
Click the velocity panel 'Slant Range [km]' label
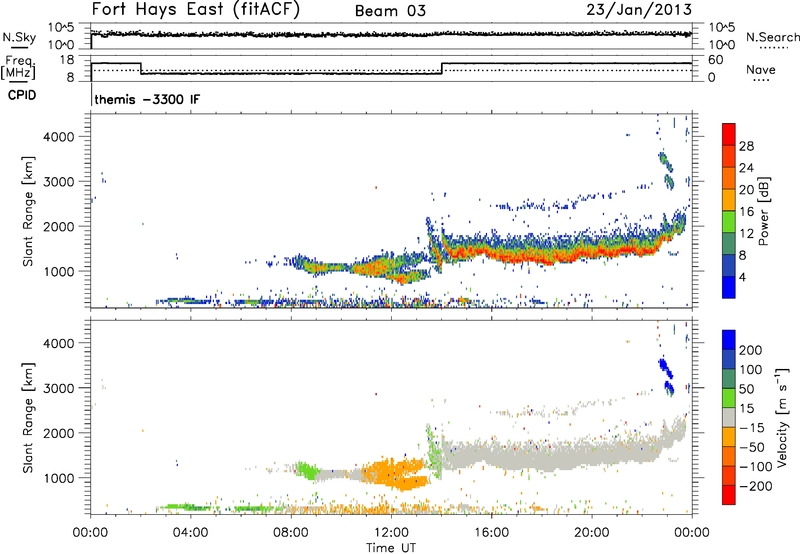(x=28, y=417)
